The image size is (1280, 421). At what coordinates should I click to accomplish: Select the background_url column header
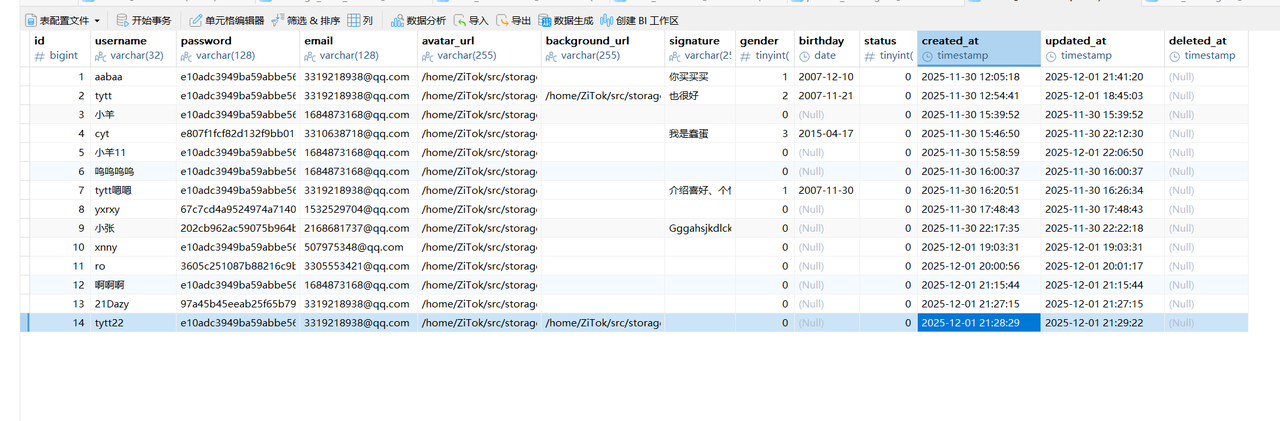(603, 48)
